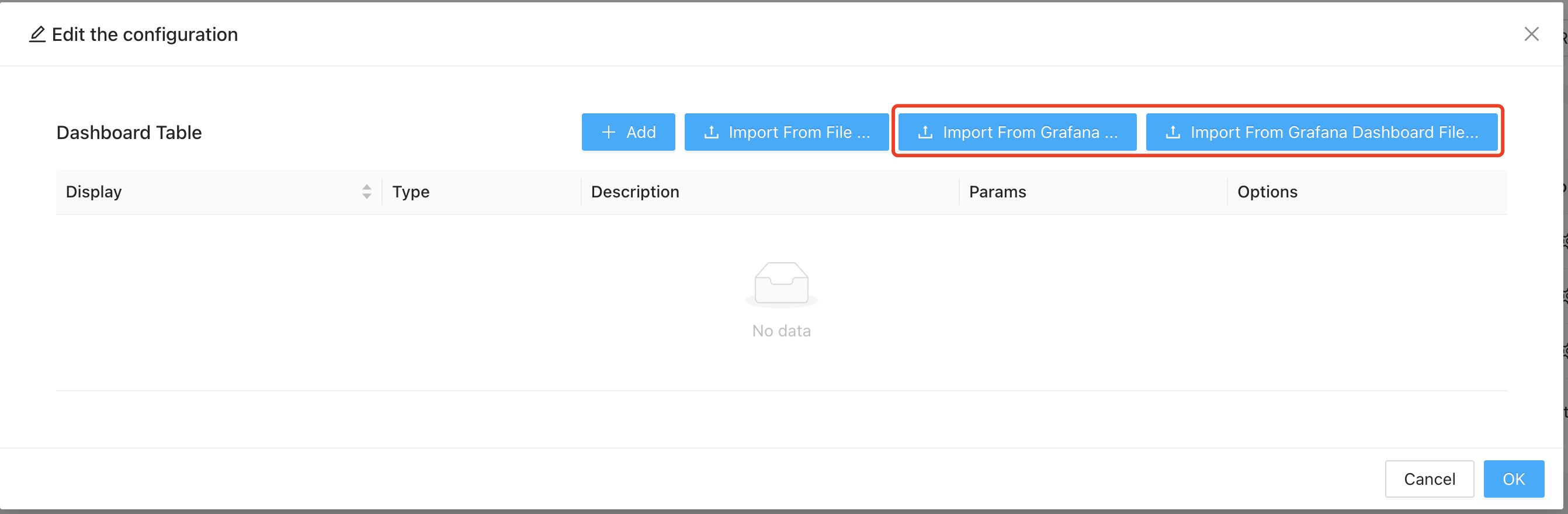The height and width of the screenshot is (514, 1568).
Task: Click the pencil edit icon in the dialog title
Action: (37, 34)
